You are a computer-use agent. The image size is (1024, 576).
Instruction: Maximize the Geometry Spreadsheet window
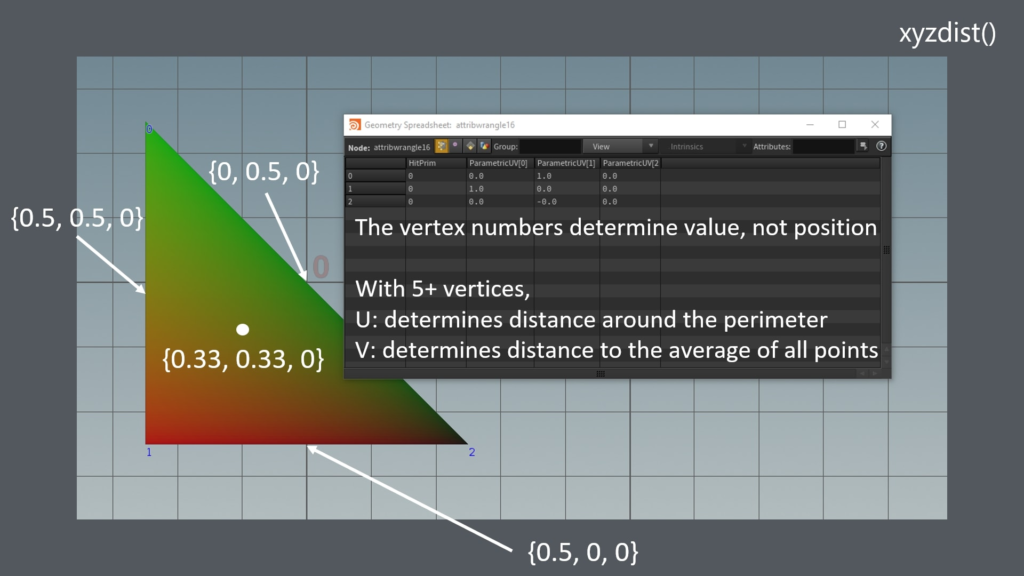tap(842, 125)
